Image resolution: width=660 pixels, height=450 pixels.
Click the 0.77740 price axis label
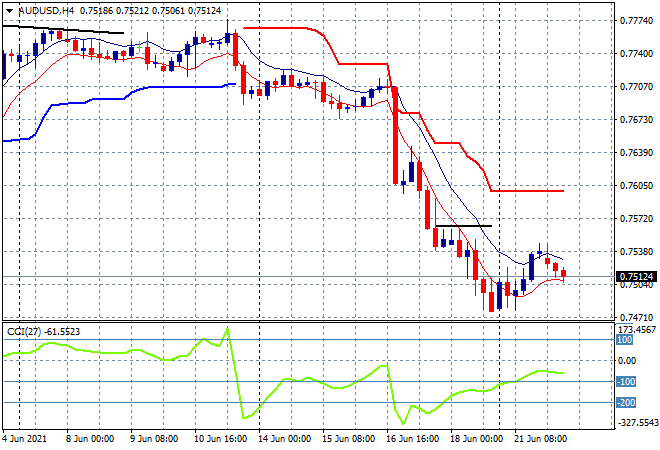click(x=636, y=21)
